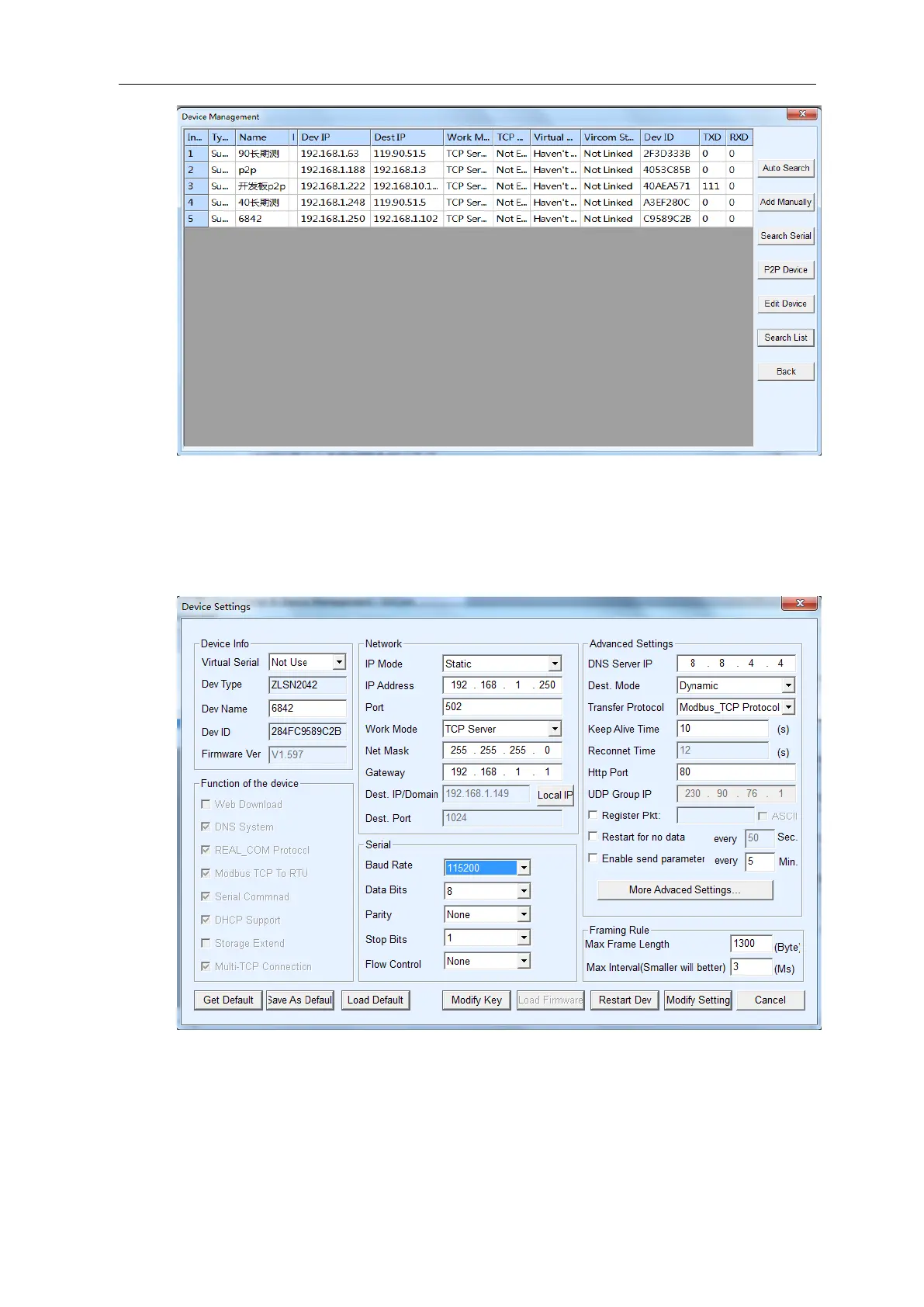This screenshot has height=1307, width=924.
Task: Close the Device Management window
Action: point(802,114)
